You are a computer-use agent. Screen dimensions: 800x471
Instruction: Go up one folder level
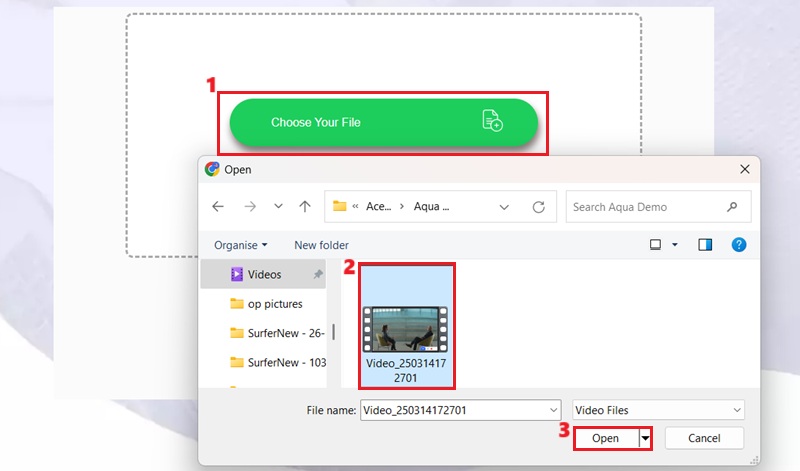pos(305,207)
